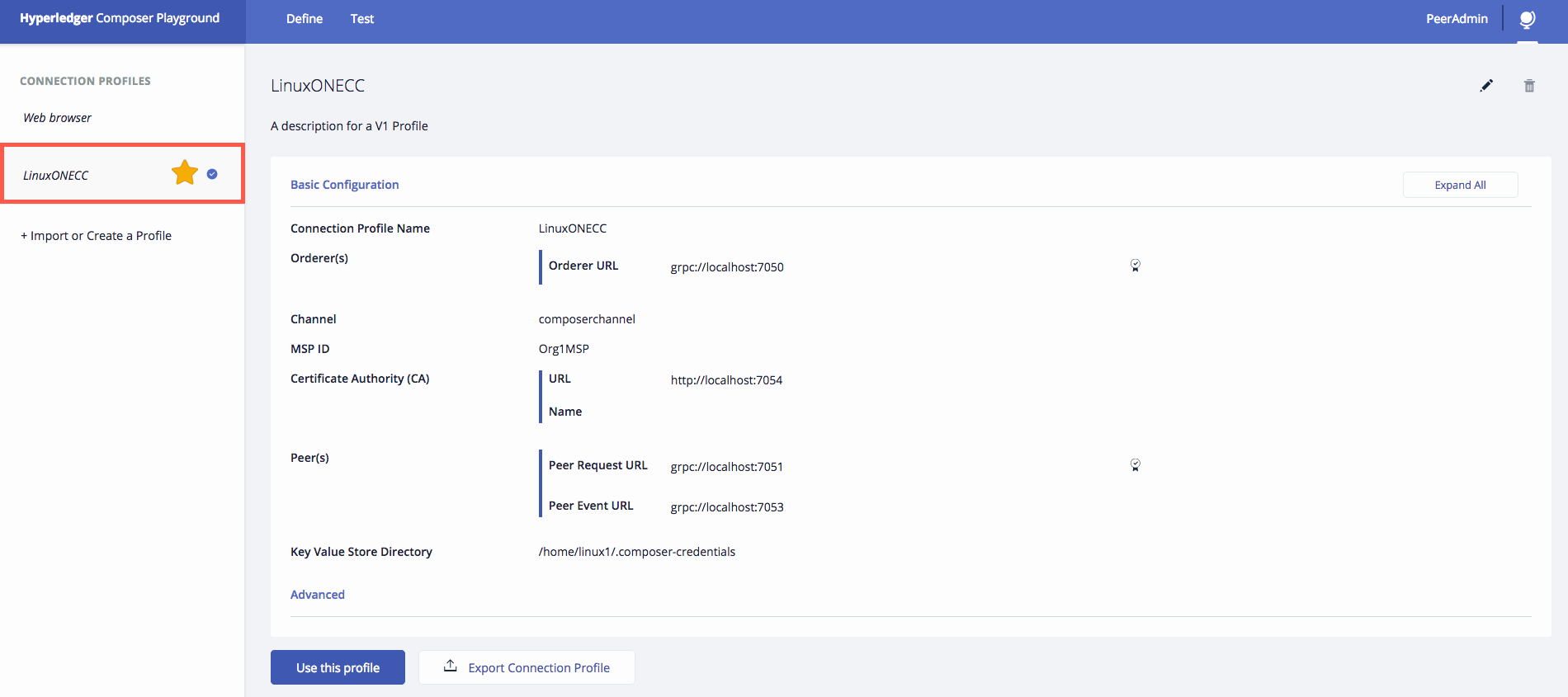Select the LinuxONECC connection profile
This screenshot has height=697, width=1568.
pos(123,174)
